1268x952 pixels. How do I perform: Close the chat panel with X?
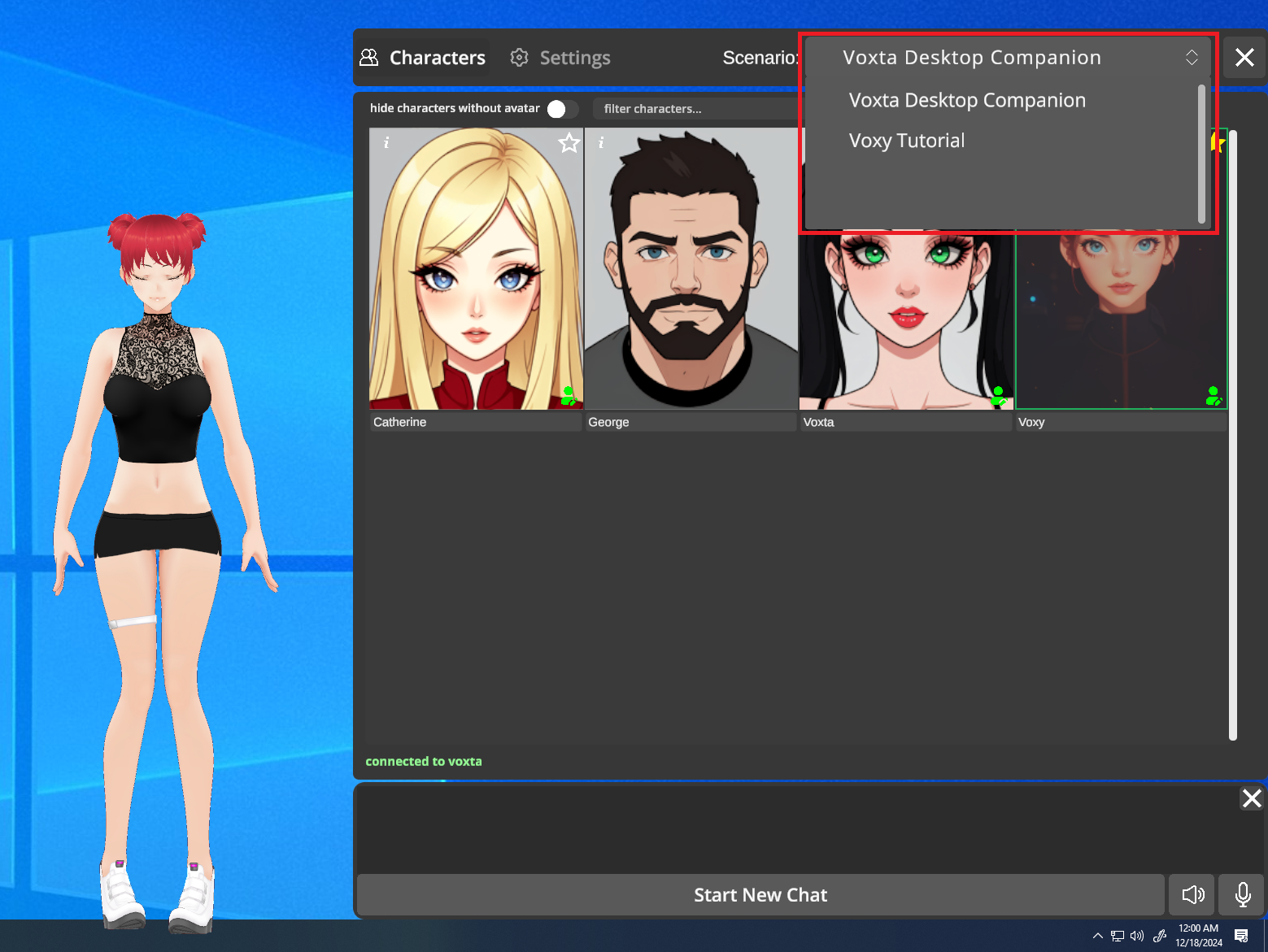click(x=1252, y=798)
